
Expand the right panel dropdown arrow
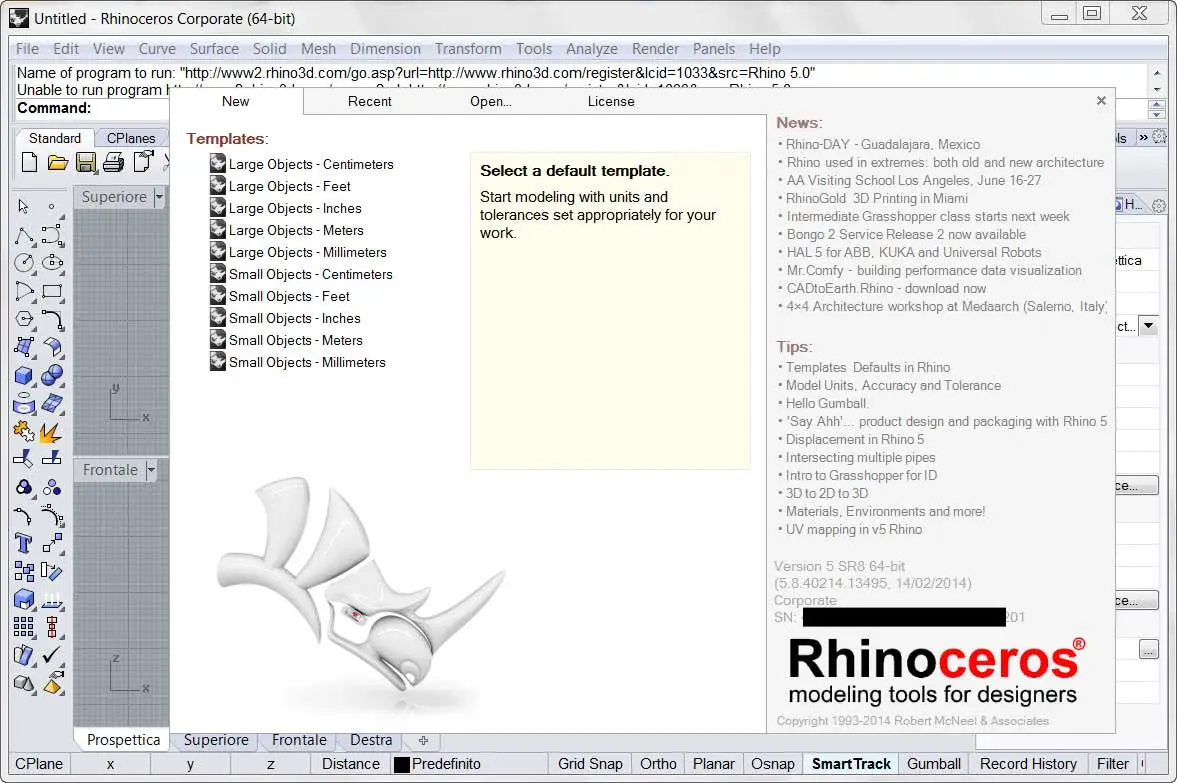pyautogui.click(x=1148, y=326)
